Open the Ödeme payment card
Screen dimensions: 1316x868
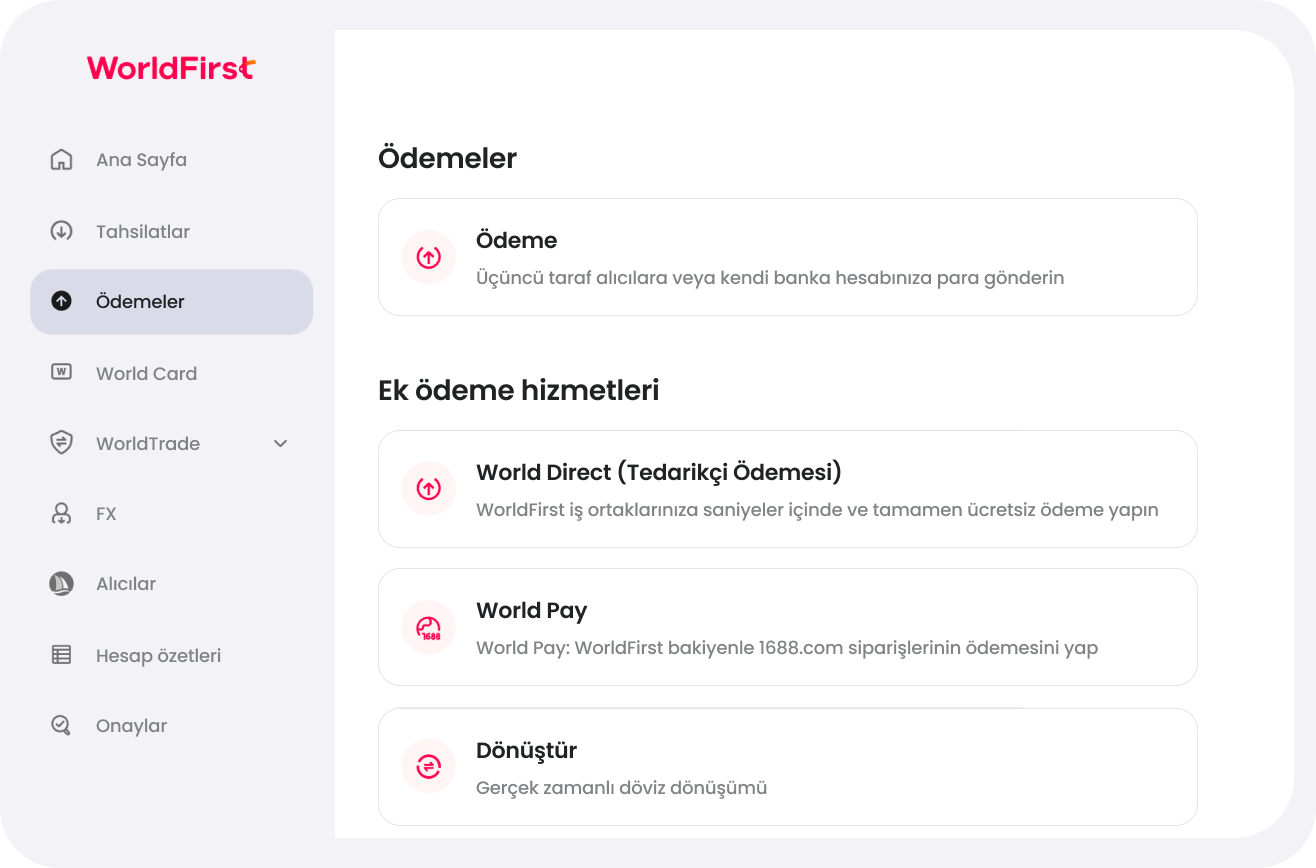[x=787, y=257]
